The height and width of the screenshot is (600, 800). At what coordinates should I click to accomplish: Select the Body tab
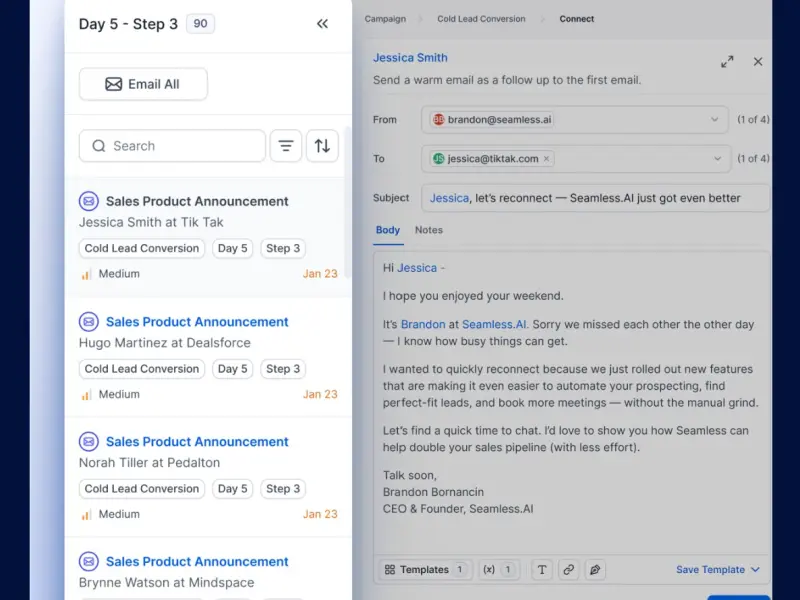coord(387,230)
